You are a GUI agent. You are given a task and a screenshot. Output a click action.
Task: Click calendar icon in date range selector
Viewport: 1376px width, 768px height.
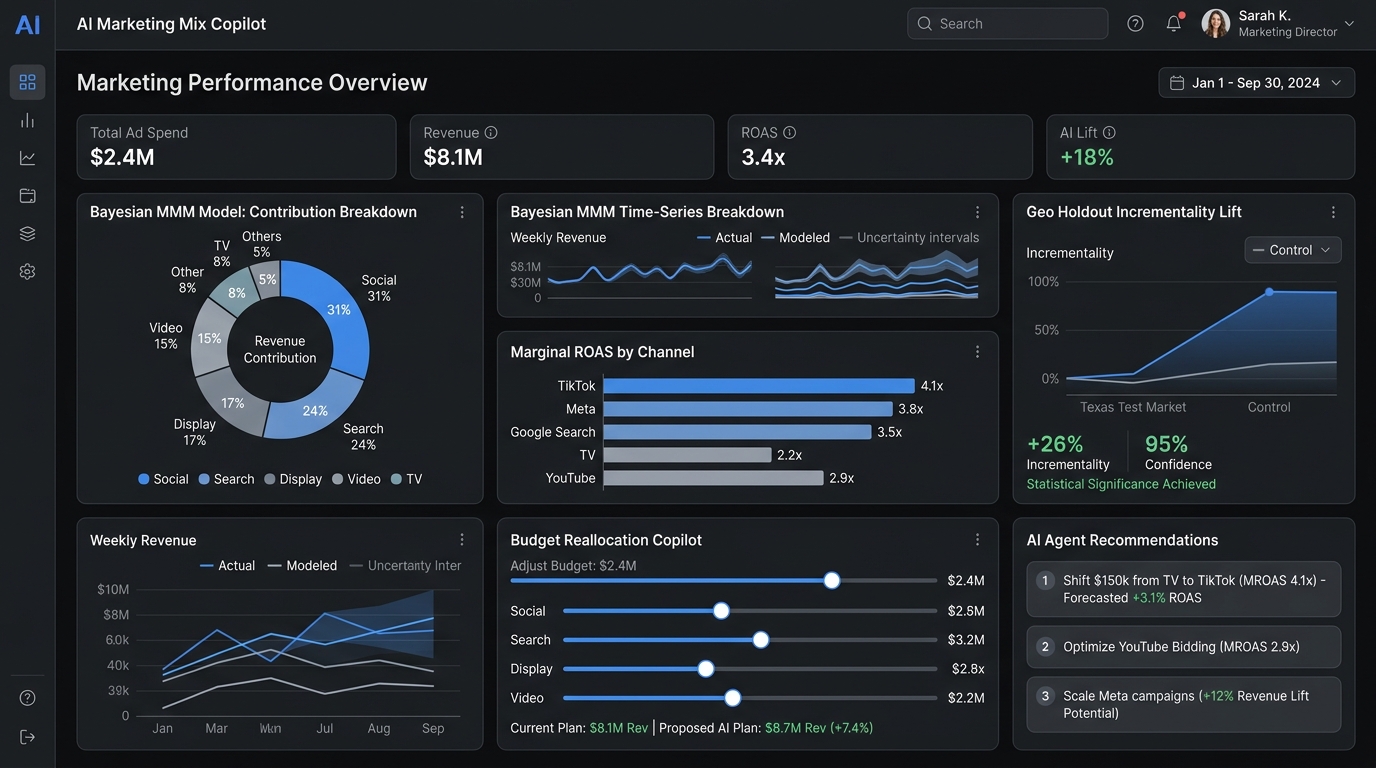click(1177, 83)
